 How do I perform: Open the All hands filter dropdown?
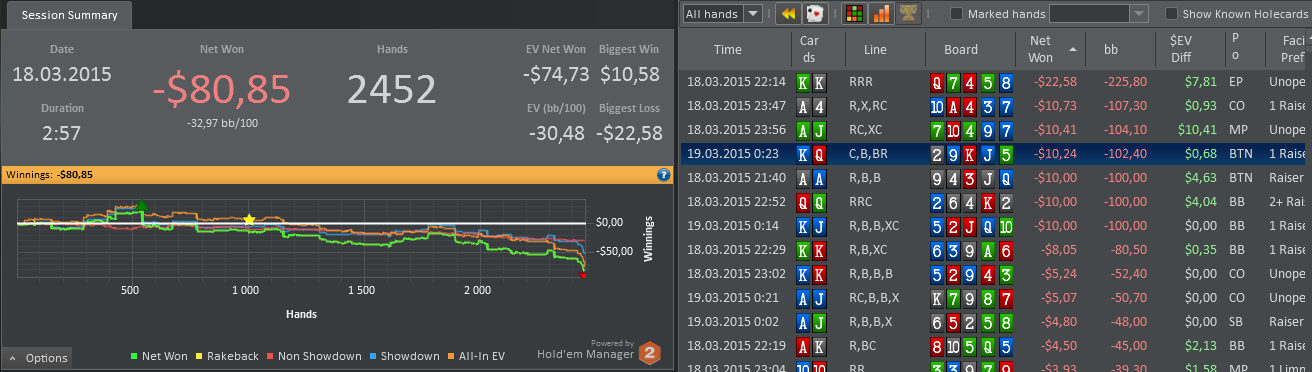click(723, 14)
